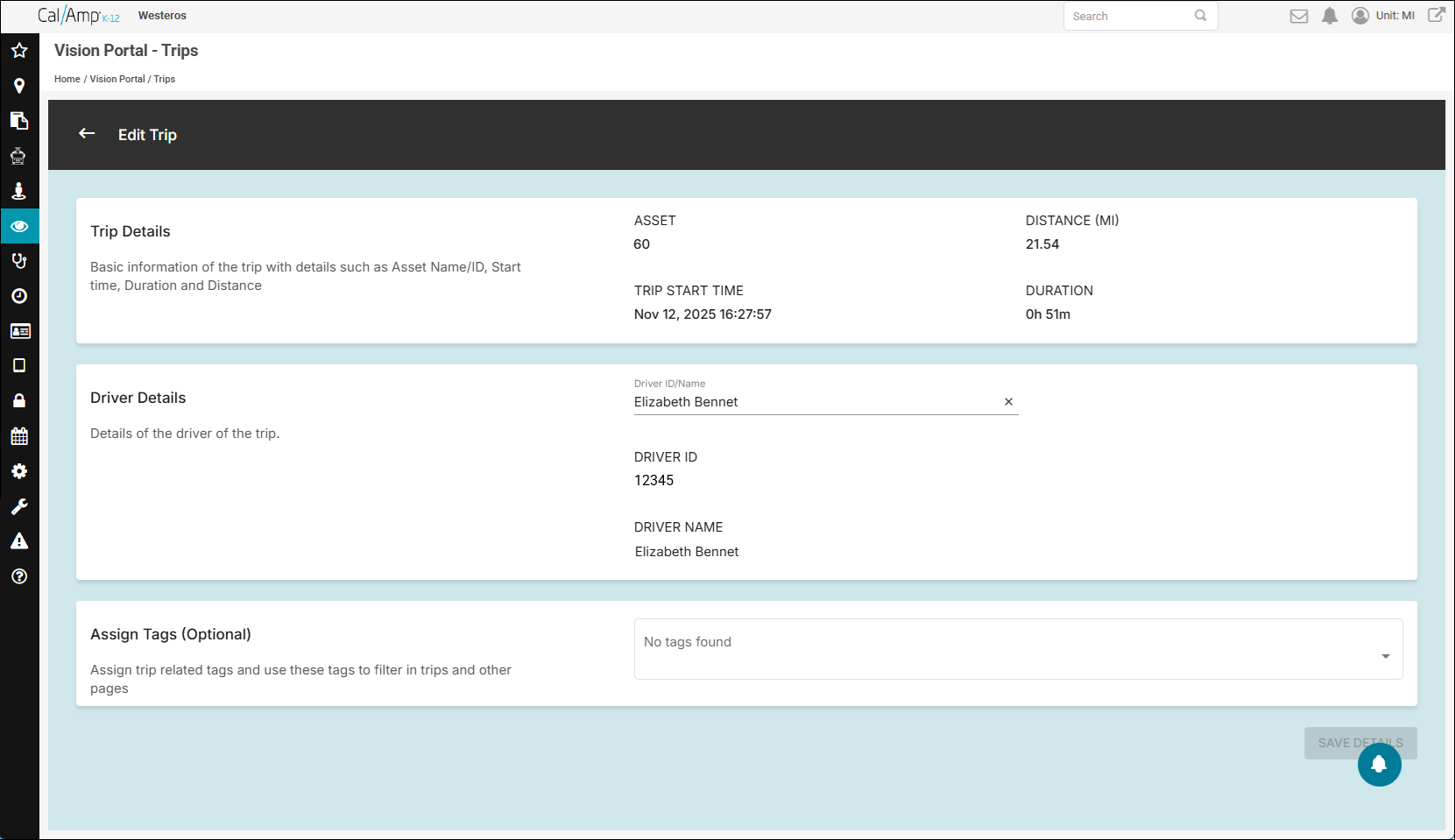Open the wrench maintenance sidebar icon
This screenshot has width=1455, height=840.
click(x=19, y=506)
